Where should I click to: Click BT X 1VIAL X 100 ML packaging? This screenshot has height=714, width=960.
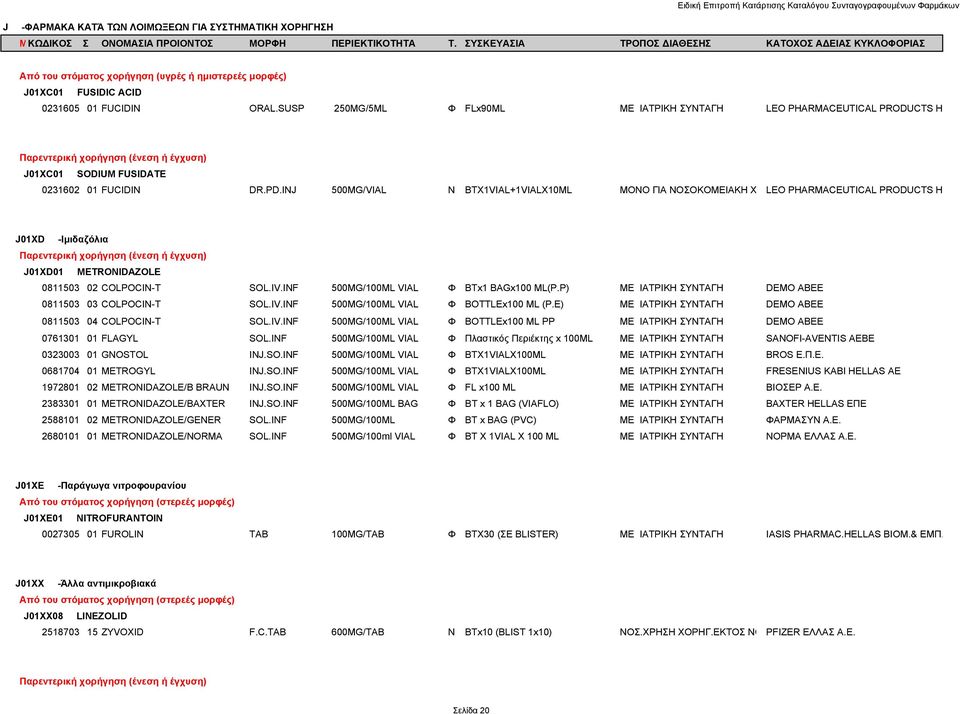(511, 437)
